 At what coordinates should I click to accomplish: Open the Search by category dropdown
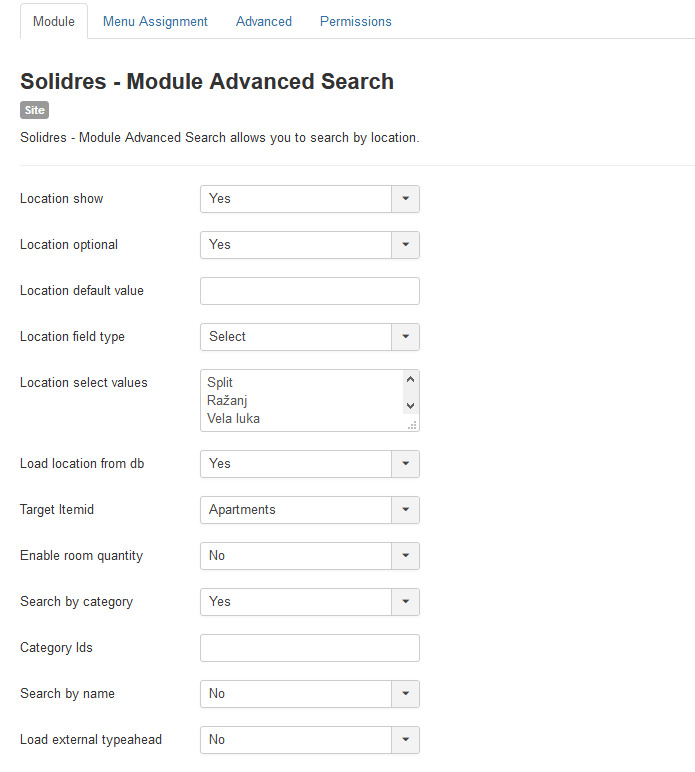(309, 602)
